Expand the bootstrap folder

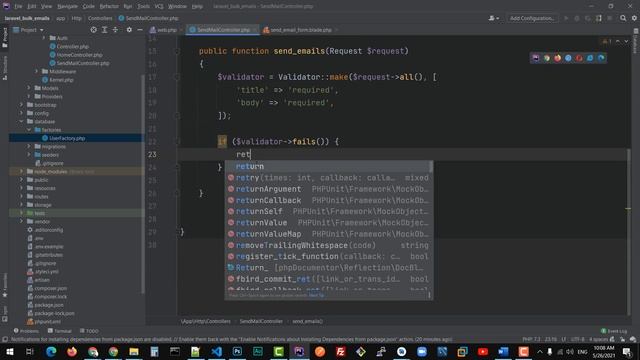(21, 105)
